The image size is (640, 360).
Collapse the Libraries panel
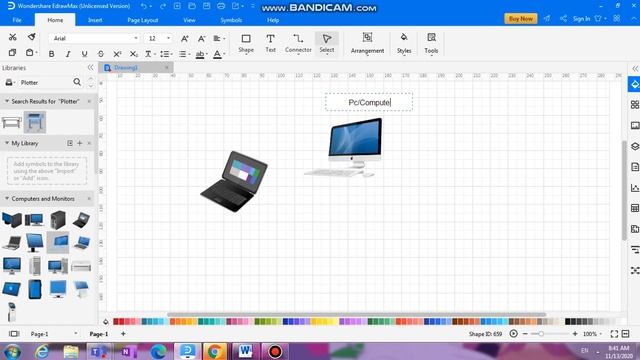pyautogui.click(x=91, y=68)
